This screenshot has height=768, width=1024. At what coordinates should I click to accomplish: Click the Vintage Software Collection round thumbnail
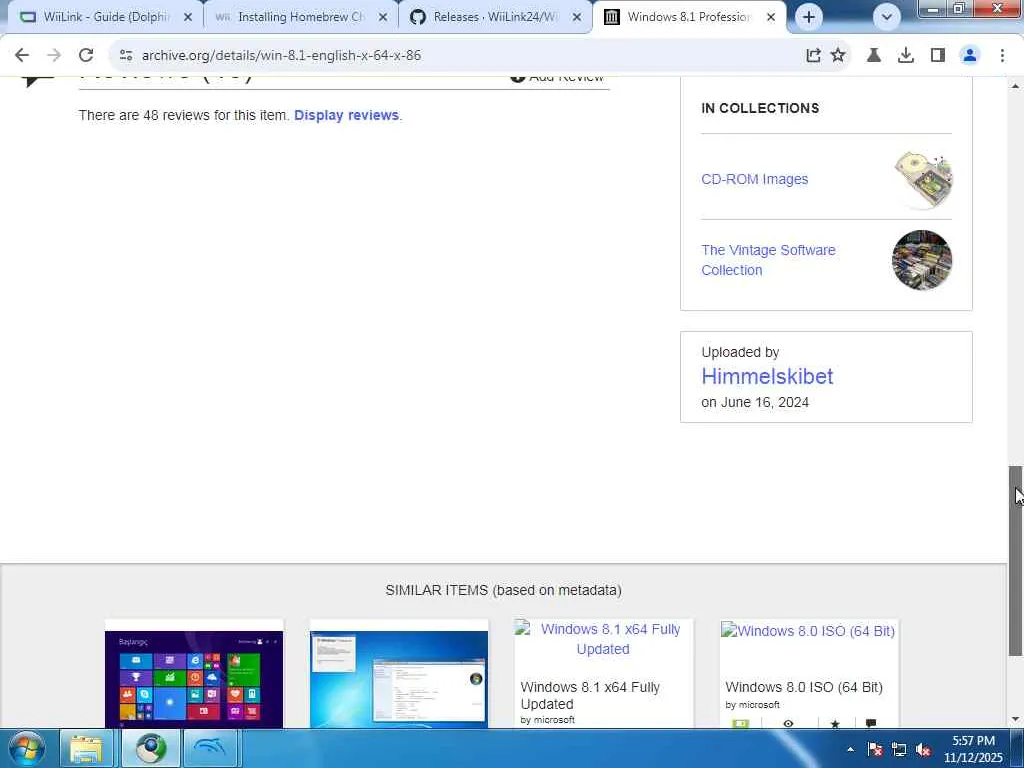tap(922, 260)
